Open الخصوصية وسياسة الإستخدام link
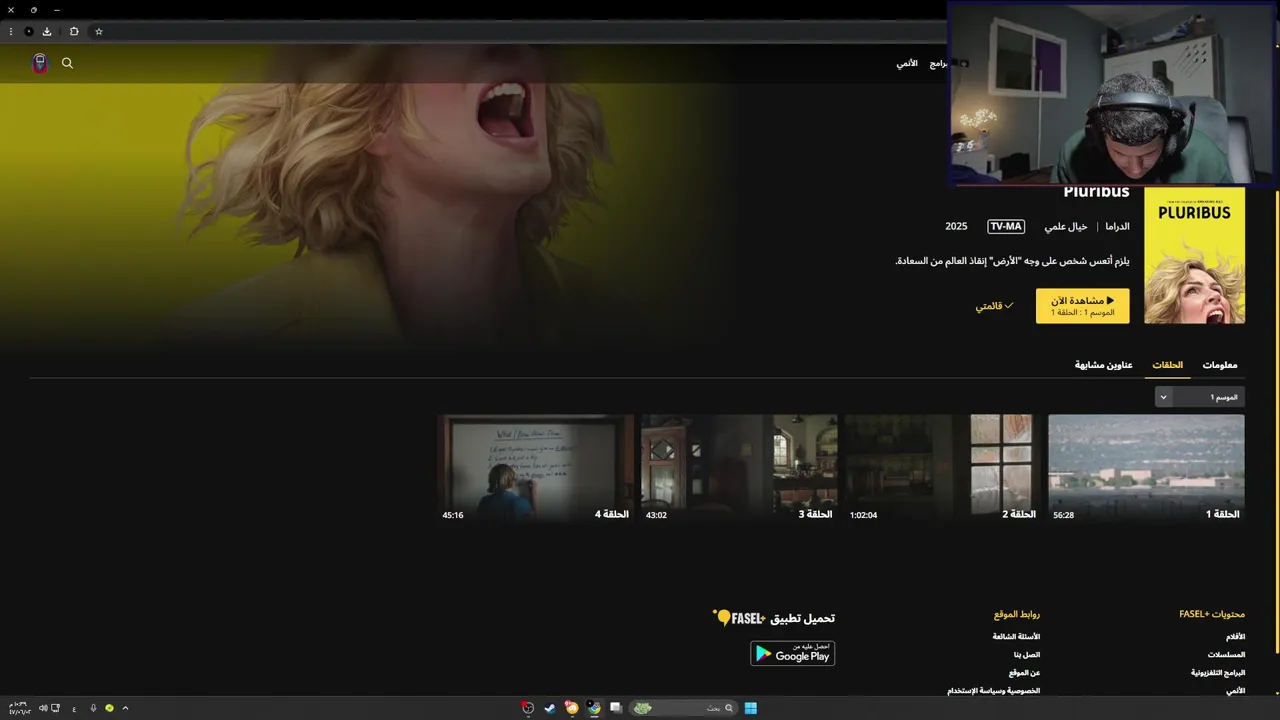The height and width of the screenshot is (720, 1280). point(994,691)
